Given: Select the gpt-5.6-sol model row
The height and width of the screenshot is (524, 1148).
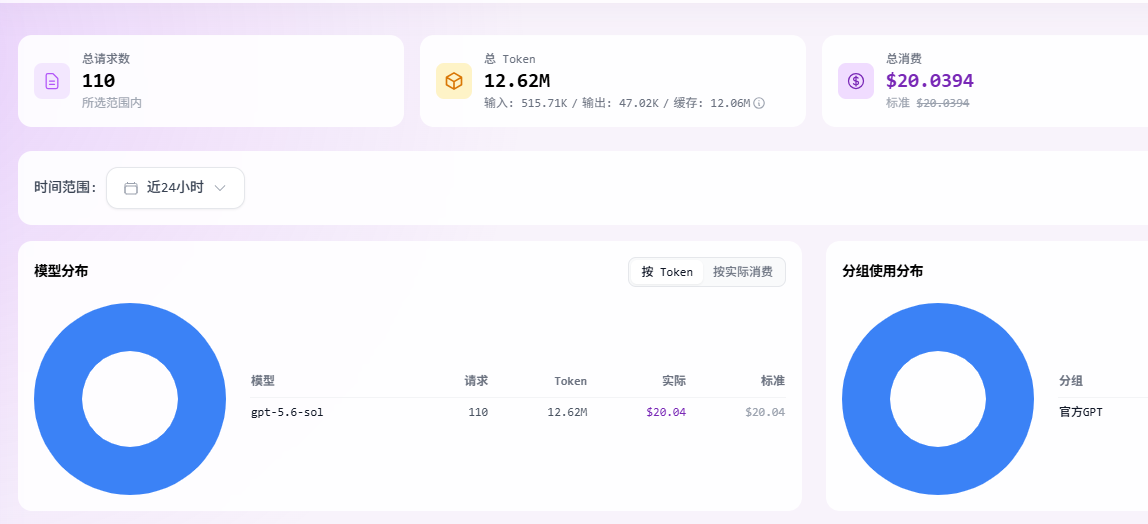Looking at the screenshot, I should tap(518, 413).
